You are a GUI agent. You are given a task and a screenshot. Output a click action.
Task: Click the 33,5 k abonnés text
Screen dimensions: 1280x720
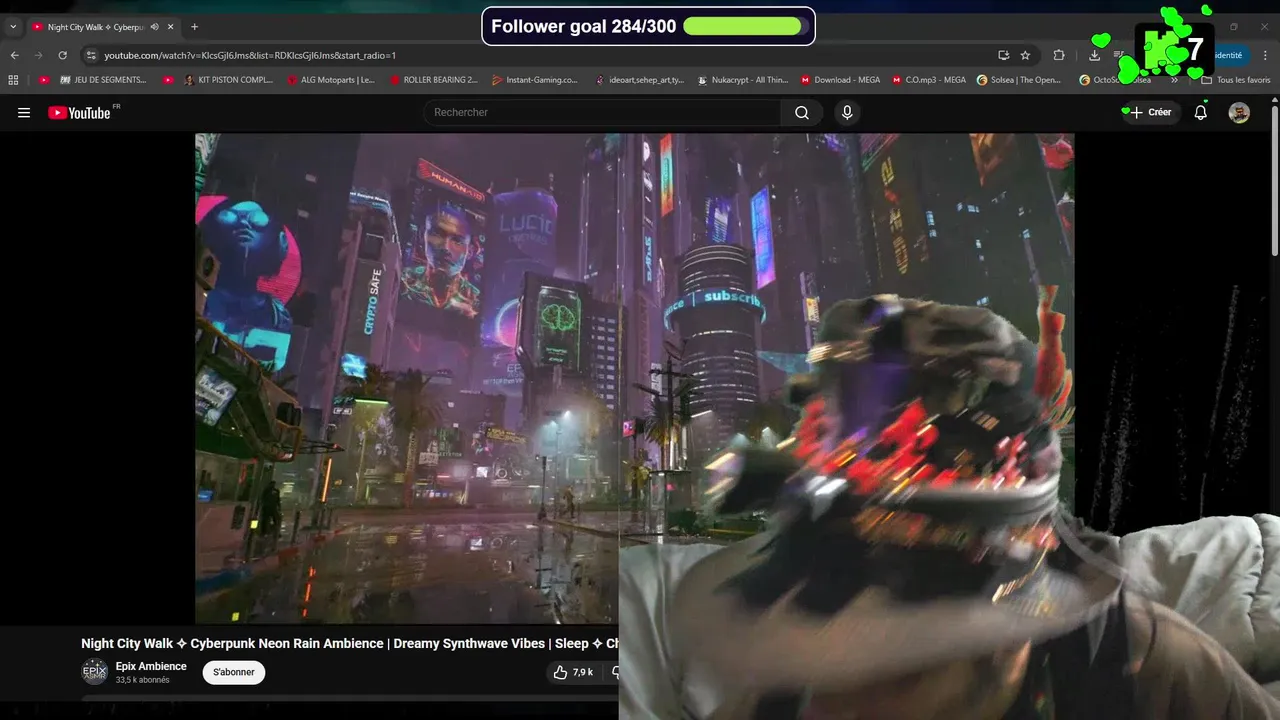(142, 680)
